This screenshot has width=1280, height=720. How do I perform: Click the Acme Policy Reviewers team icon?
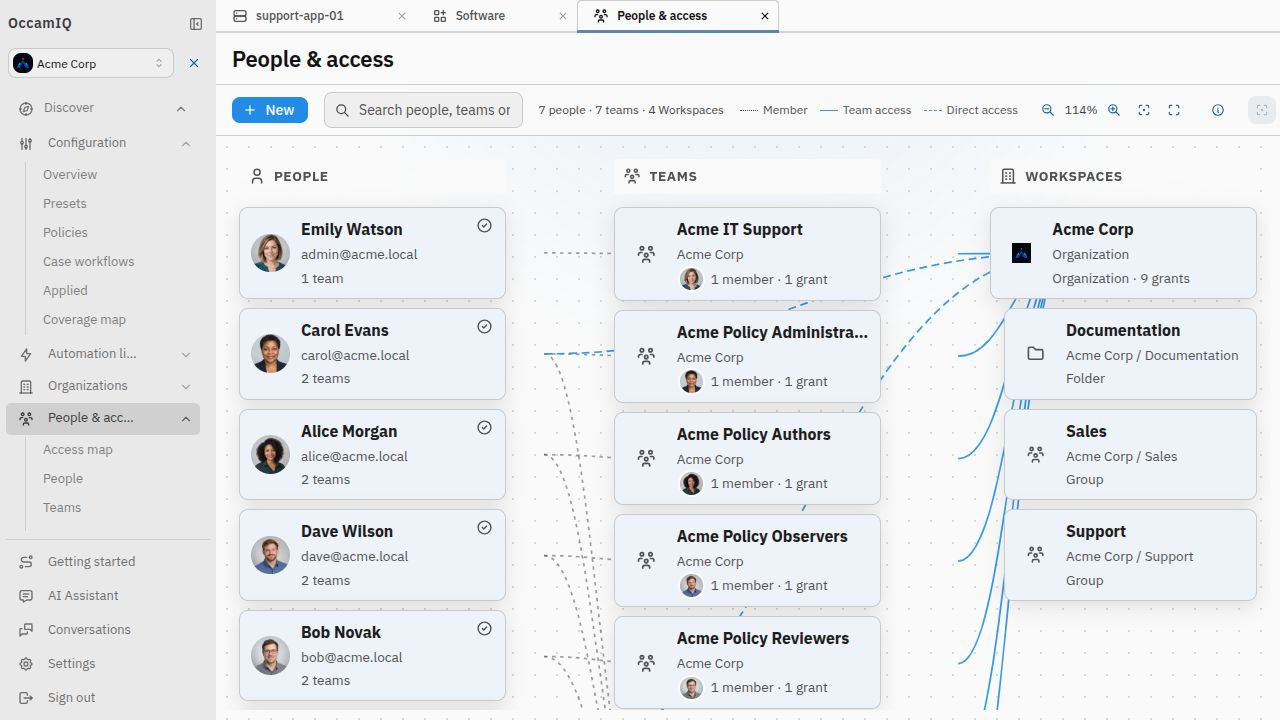[x=647, y=662]
